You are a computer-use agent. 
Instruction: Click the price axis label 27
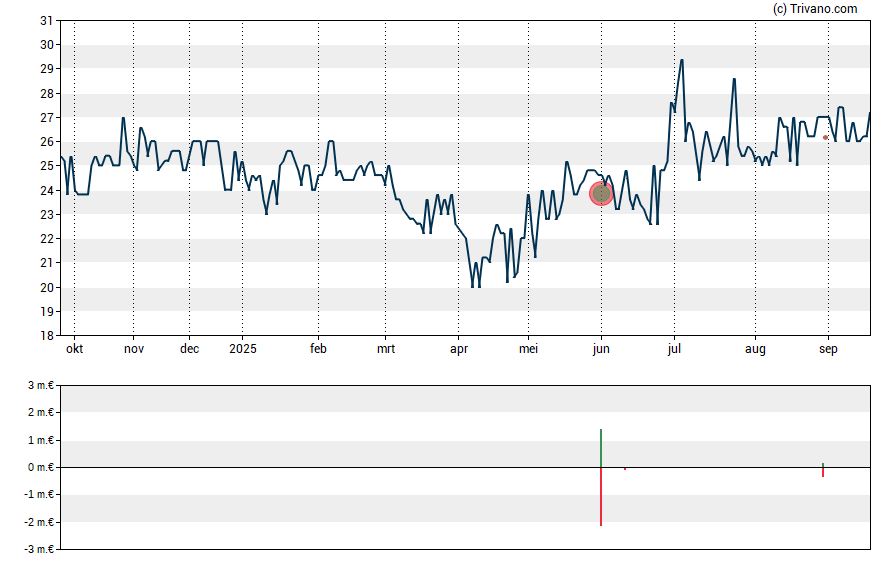(46, 118)
